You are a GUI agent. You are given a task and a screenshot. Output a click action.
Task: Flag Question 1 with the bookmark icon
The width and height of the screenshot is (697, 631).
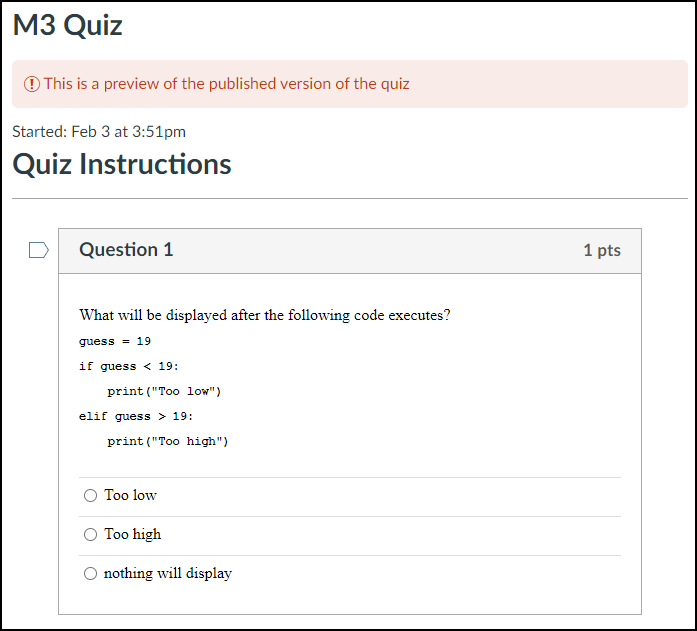tap(39, 250)
